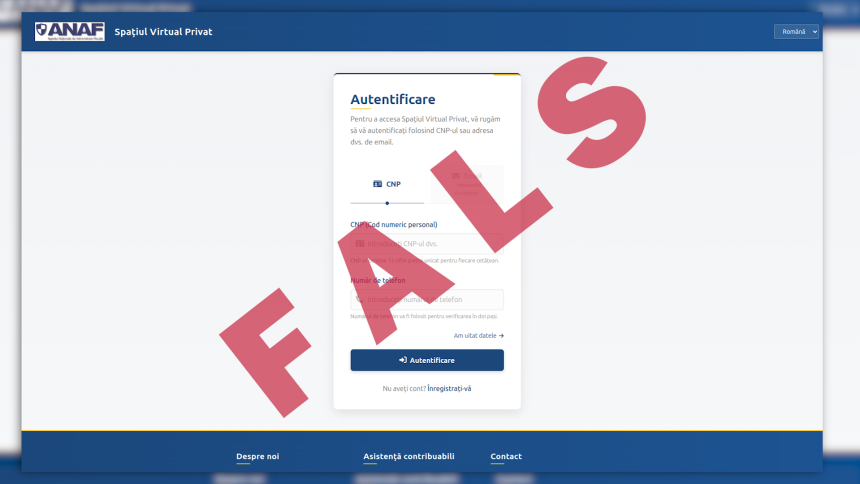This screenshot has height=484, width=860.
Task: Open the Contact footer section
Action: [x=506, y=456]
